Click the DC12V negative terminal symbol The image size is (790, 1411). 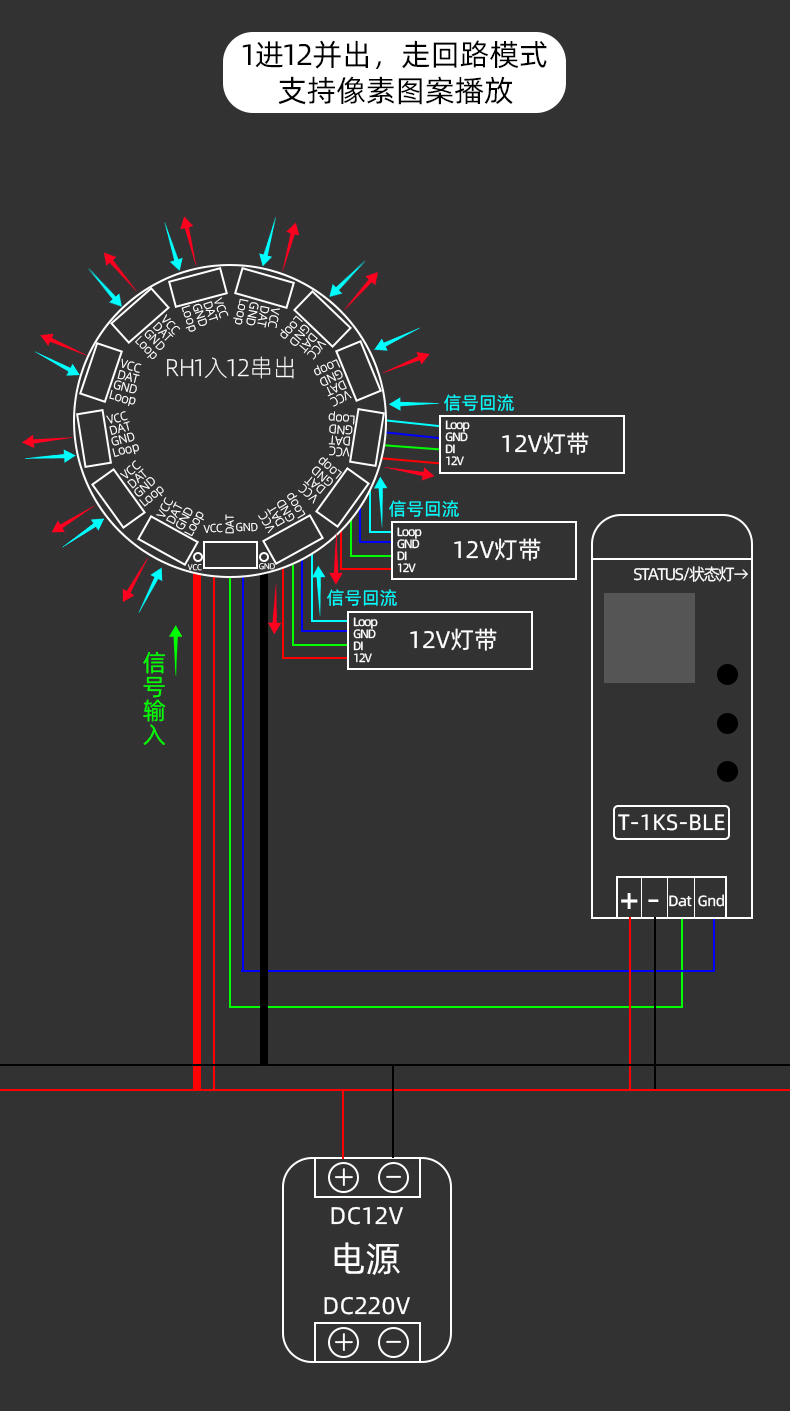point(394,1177)
